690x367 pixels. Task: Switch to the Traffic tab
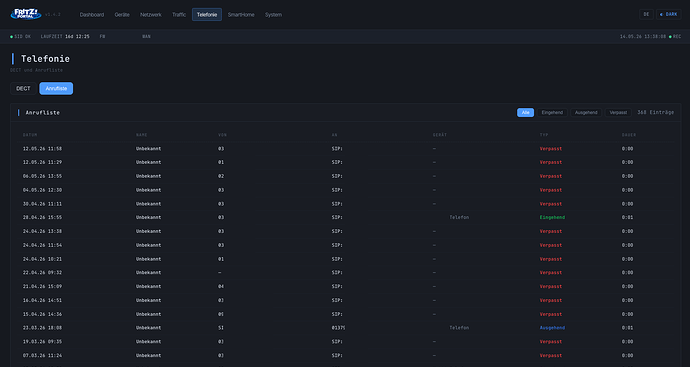(179, 15)
